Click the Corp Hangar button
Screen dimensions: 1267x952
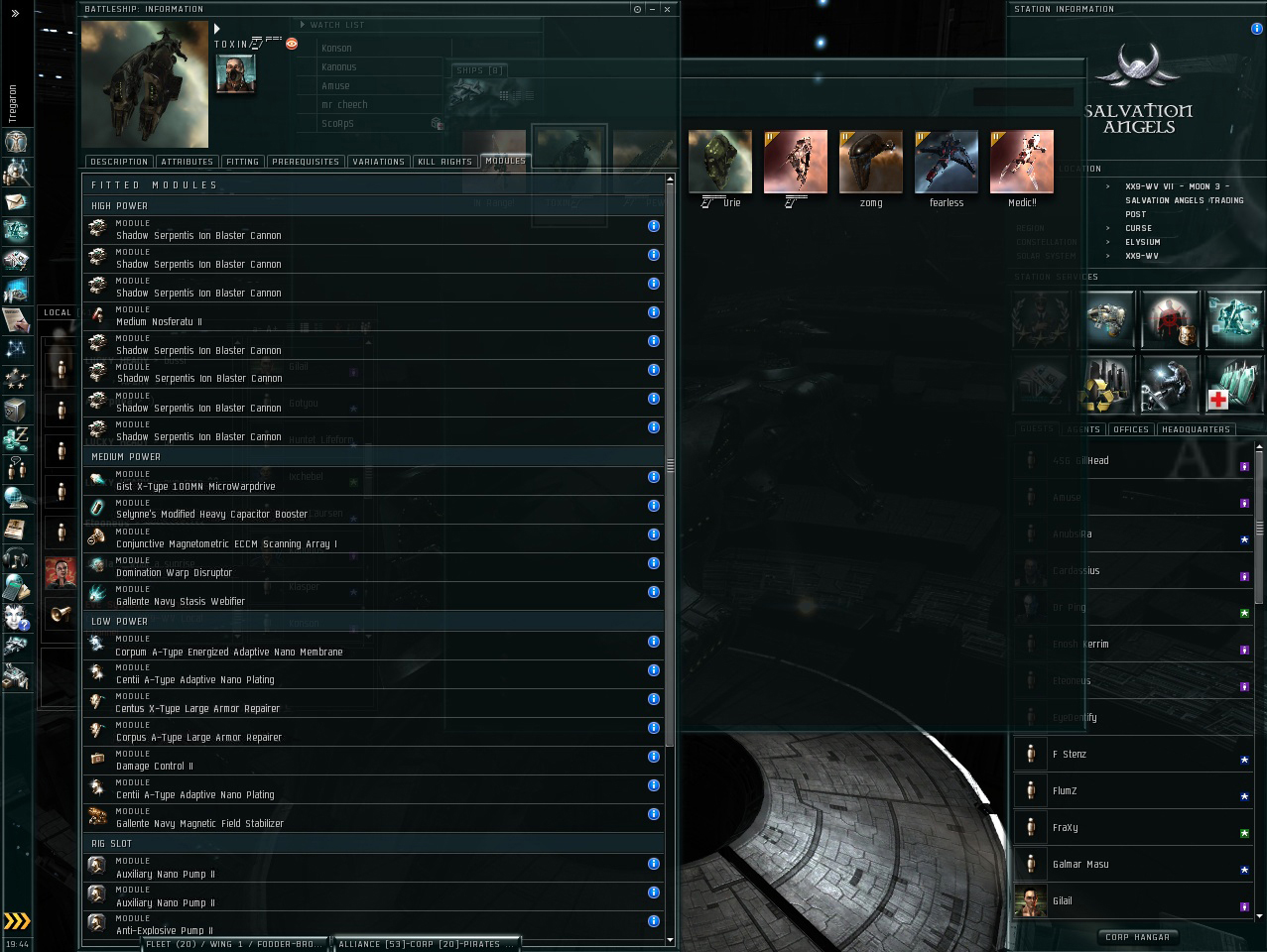click(x=1137, y=937)
